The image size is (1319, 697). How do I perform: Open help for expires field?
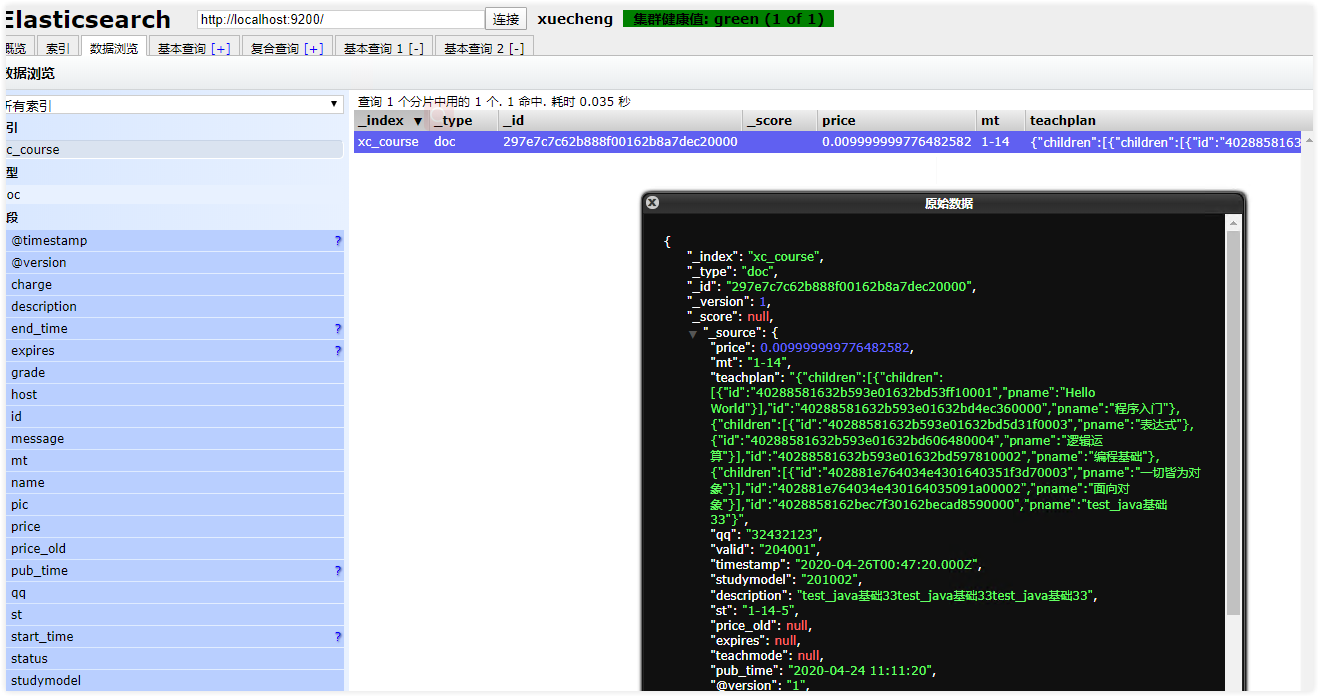click(x=338, y=351)
